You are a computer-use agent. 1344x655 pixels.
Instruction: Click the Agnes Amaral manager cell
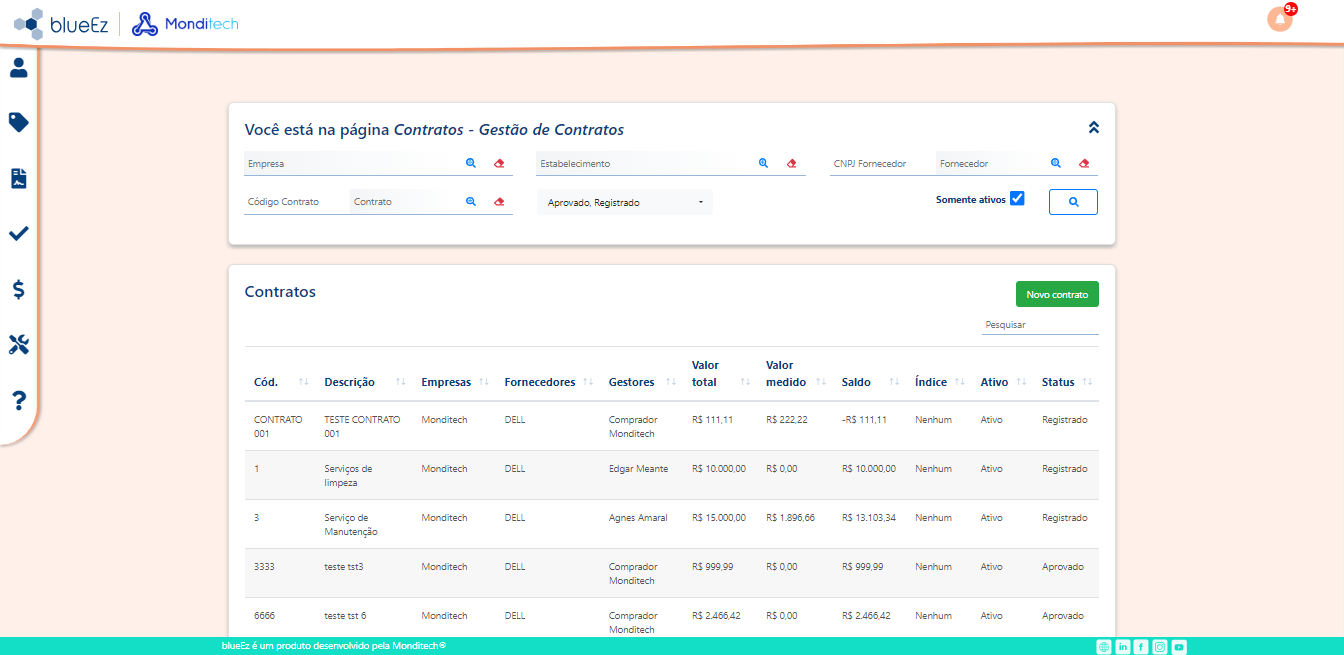pyautogui.click(x=638, y=518)
